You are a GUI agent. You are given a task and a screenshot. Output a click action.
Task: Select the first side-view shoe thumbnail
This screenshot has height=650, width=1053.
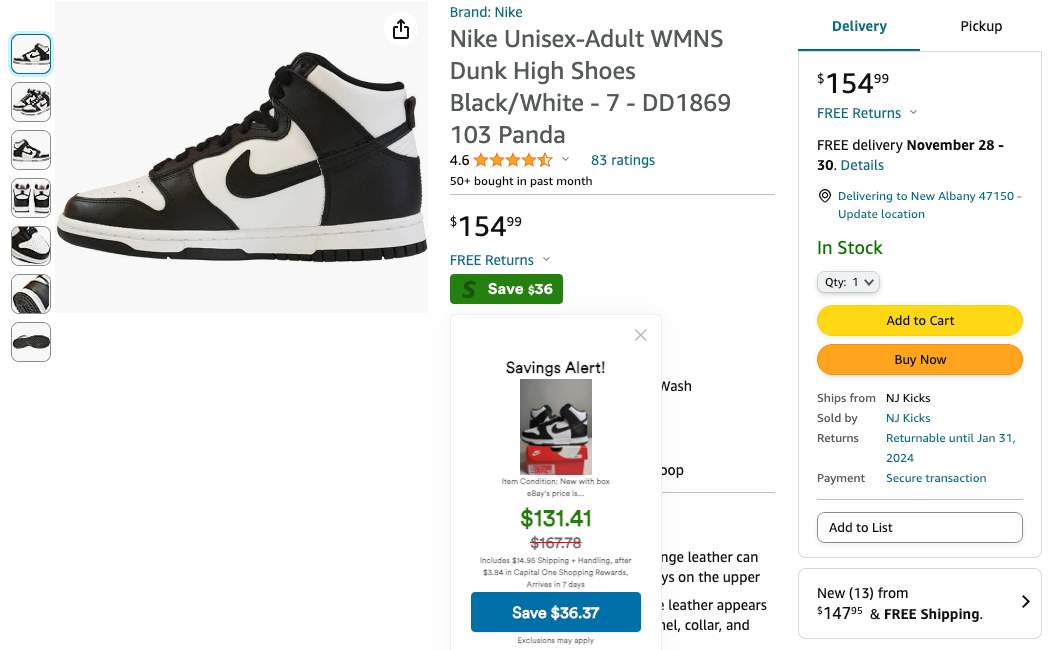click(31, 54)
